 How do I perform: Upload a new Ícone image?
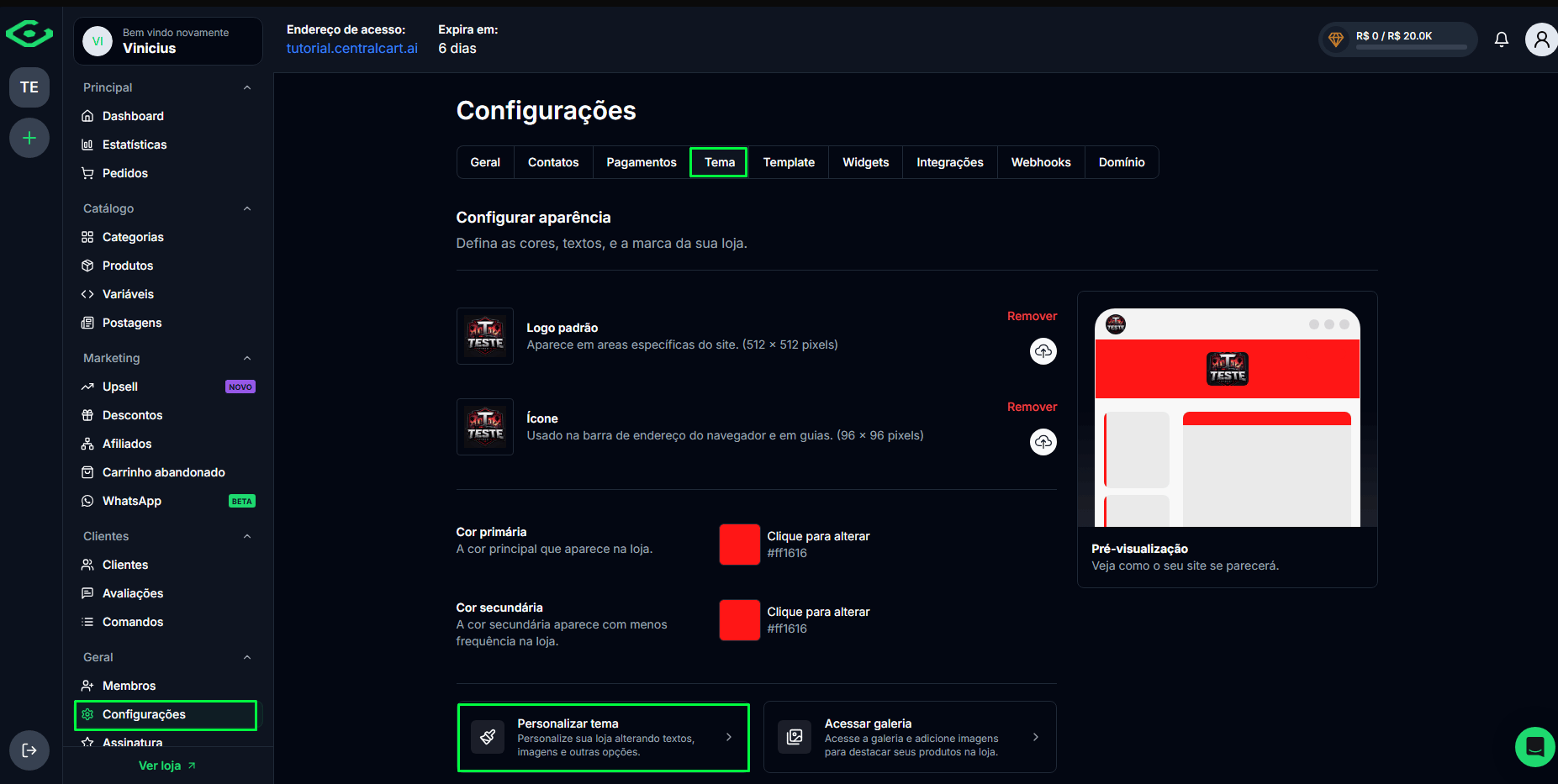[x=1043, y=442]
